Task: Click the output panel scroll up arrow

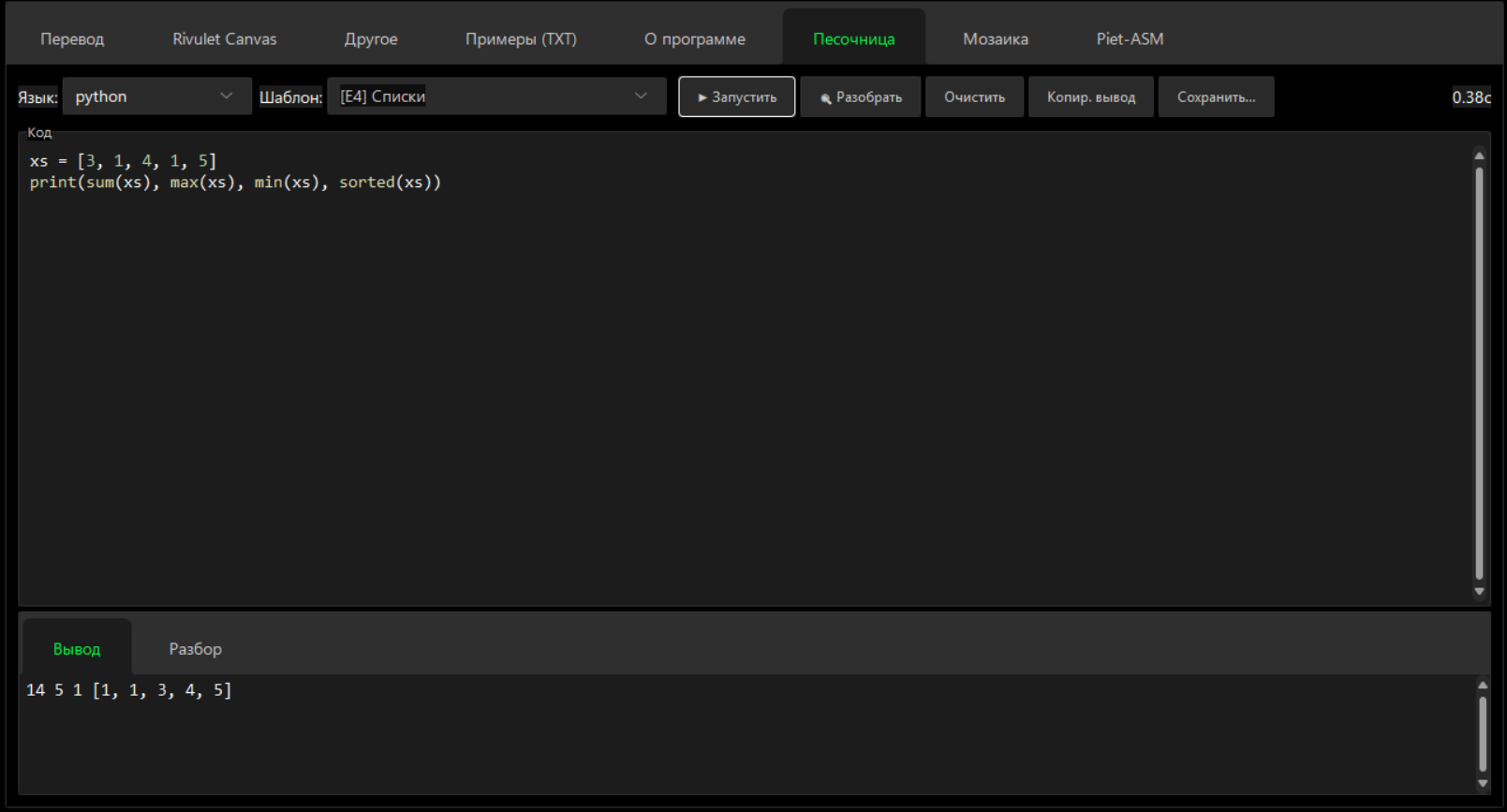Action: point(1483,685)
